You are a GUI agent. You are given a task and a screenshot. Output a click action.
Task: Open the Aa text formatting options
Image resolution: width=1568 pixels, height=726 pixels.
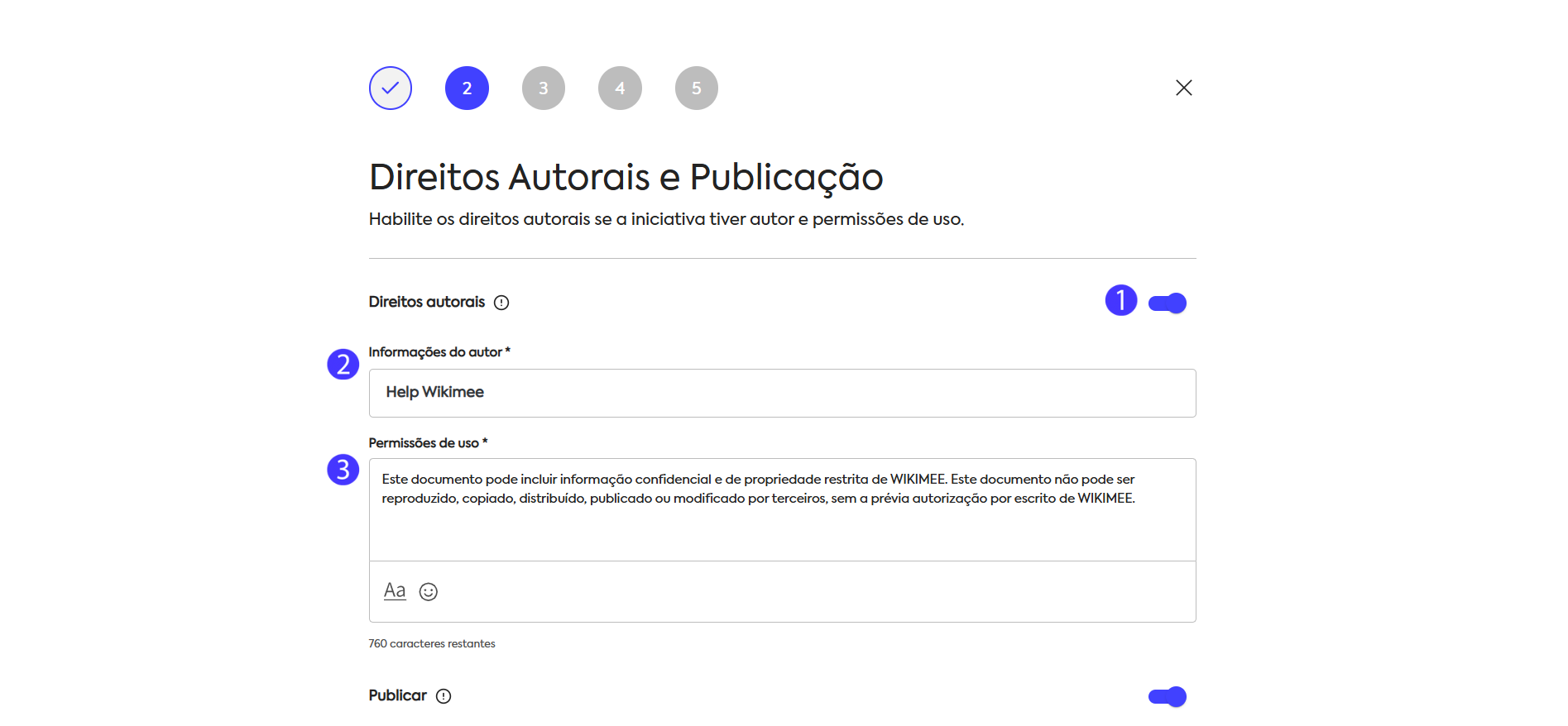[395, 591]
